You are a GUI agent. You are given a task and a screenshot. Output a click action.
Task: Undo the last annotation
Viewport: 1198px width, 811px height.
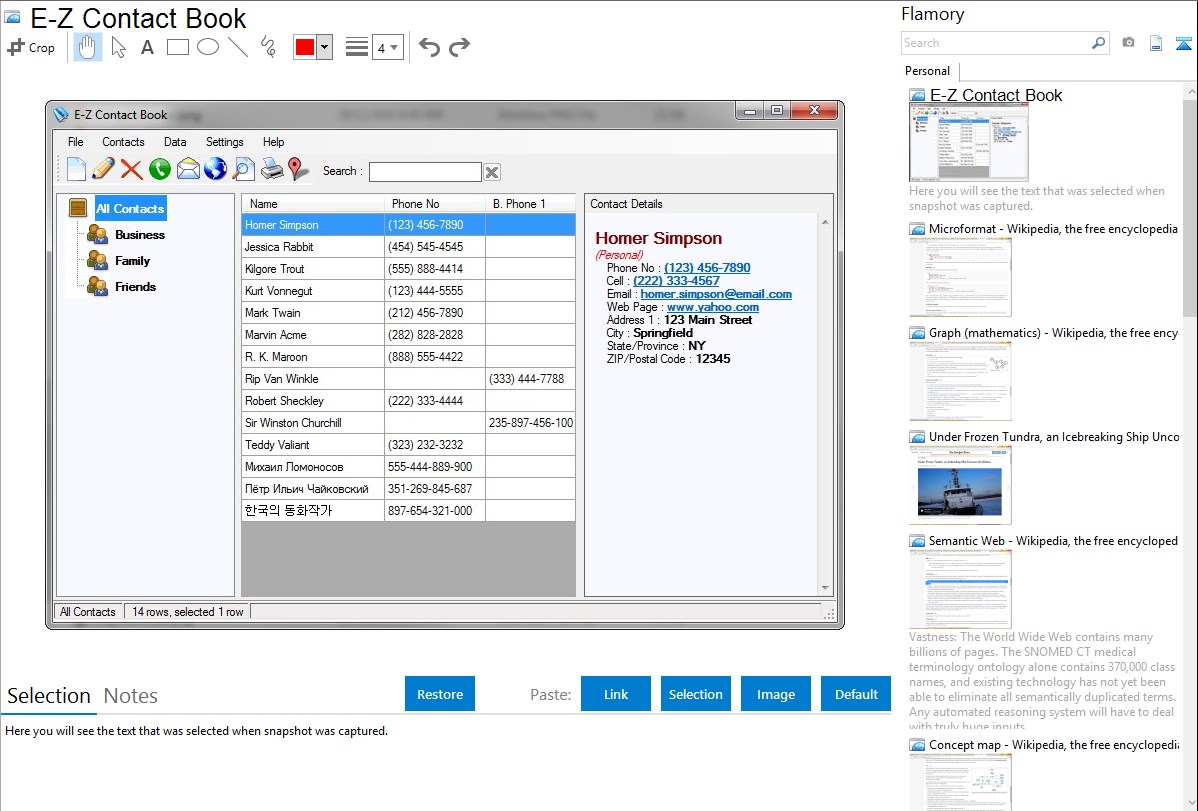pyautogui.click(x=429, y=47)
